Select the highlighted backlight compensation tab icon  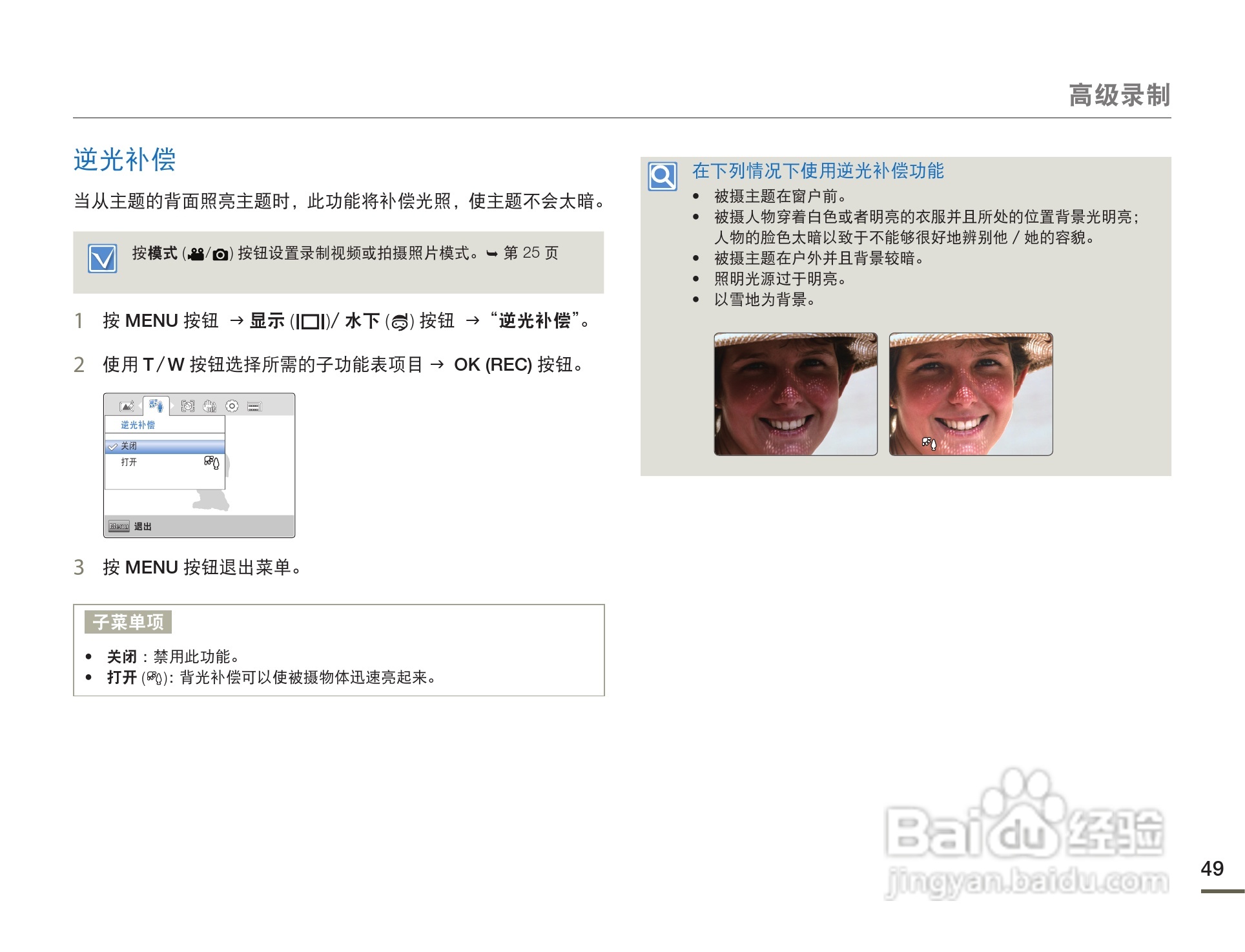point(156,406)
